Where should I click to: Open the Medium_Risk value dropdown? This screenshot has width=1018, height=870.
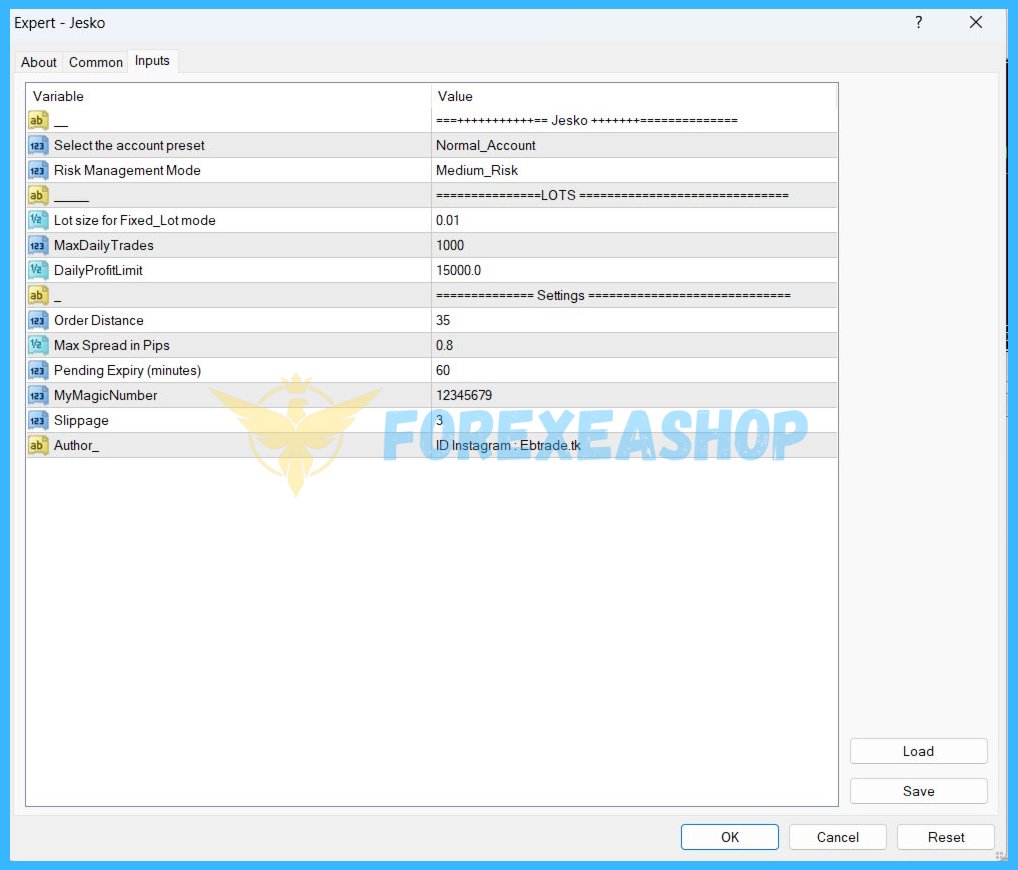point(634,170)
